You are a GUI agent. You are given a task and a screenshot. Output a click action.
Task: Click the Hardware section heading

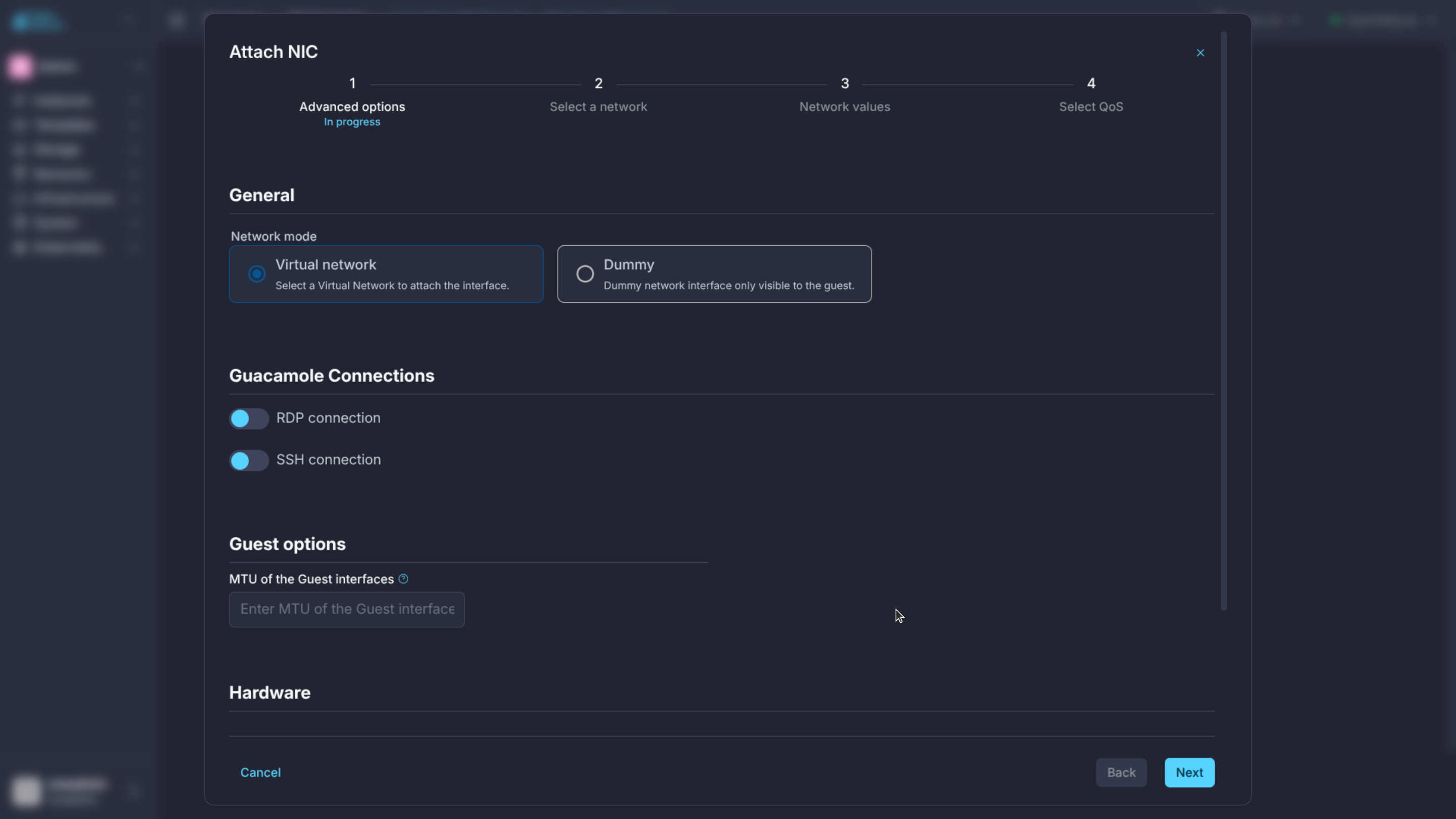tap(269, 693)
